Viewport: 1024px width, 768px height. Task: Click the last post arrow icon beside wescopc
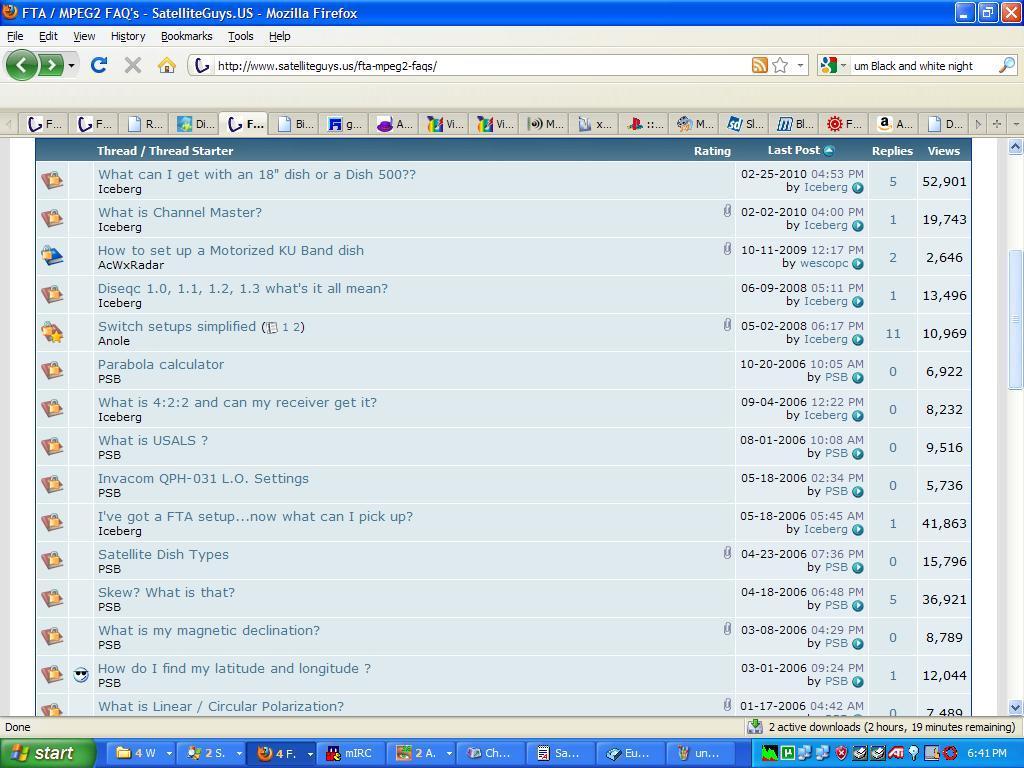pyautogui.click(x=857, y=264)
